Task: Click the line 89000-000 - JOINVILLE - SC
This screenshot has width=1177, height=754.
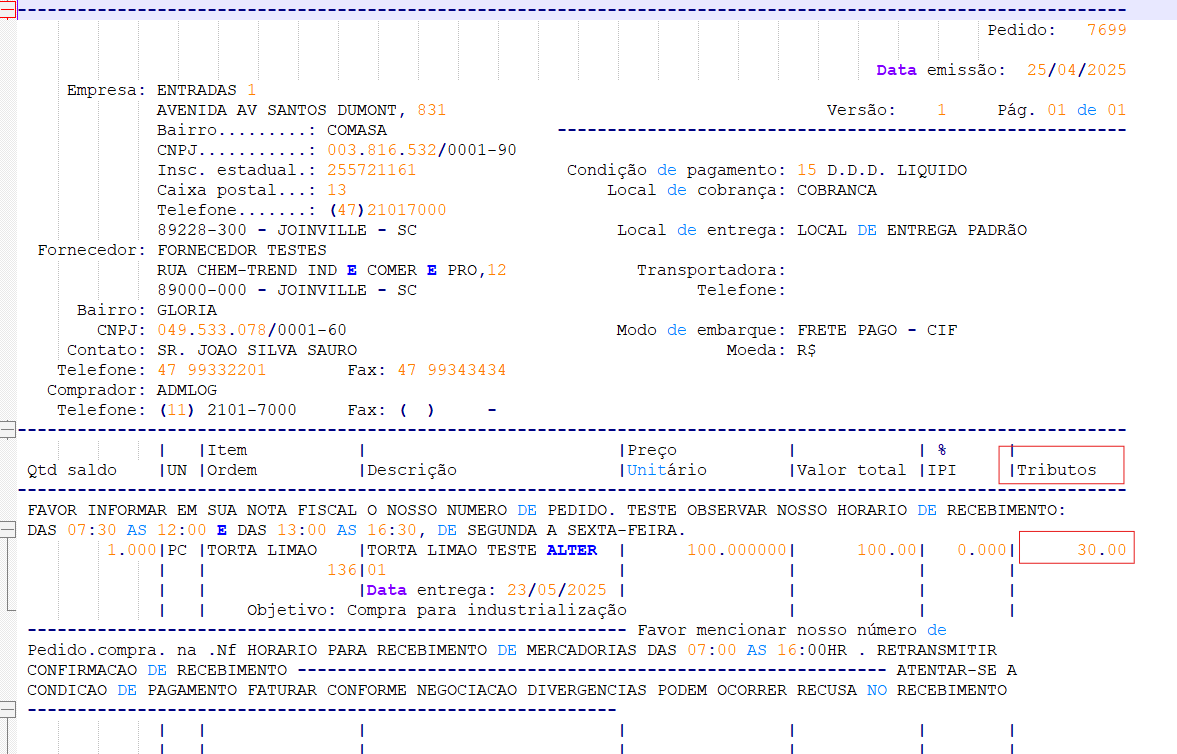Action: pyautogui.click(x=287, y=291)
